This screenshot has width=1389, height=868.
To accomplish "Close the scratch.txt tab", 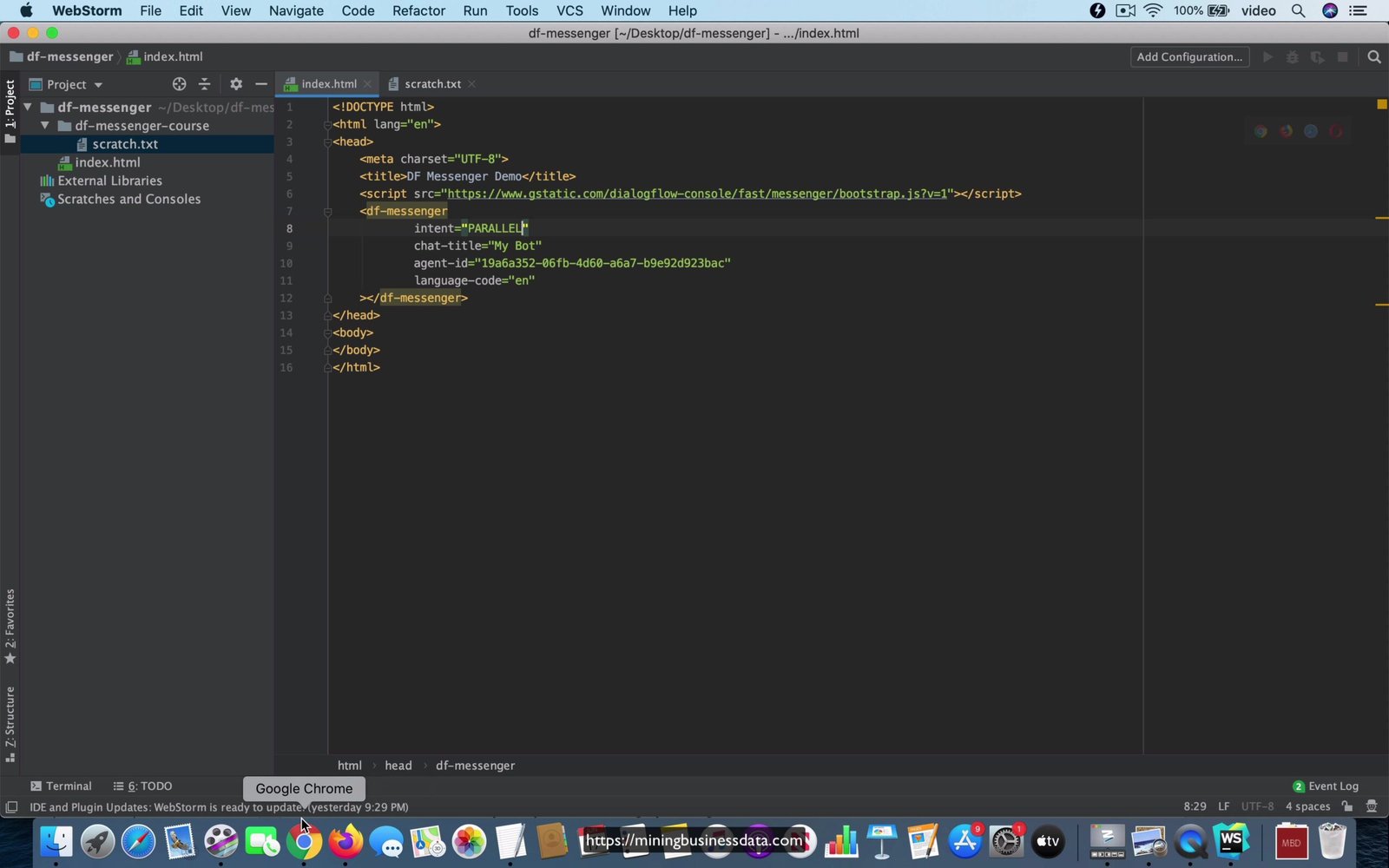I will (x=471, y=84).
